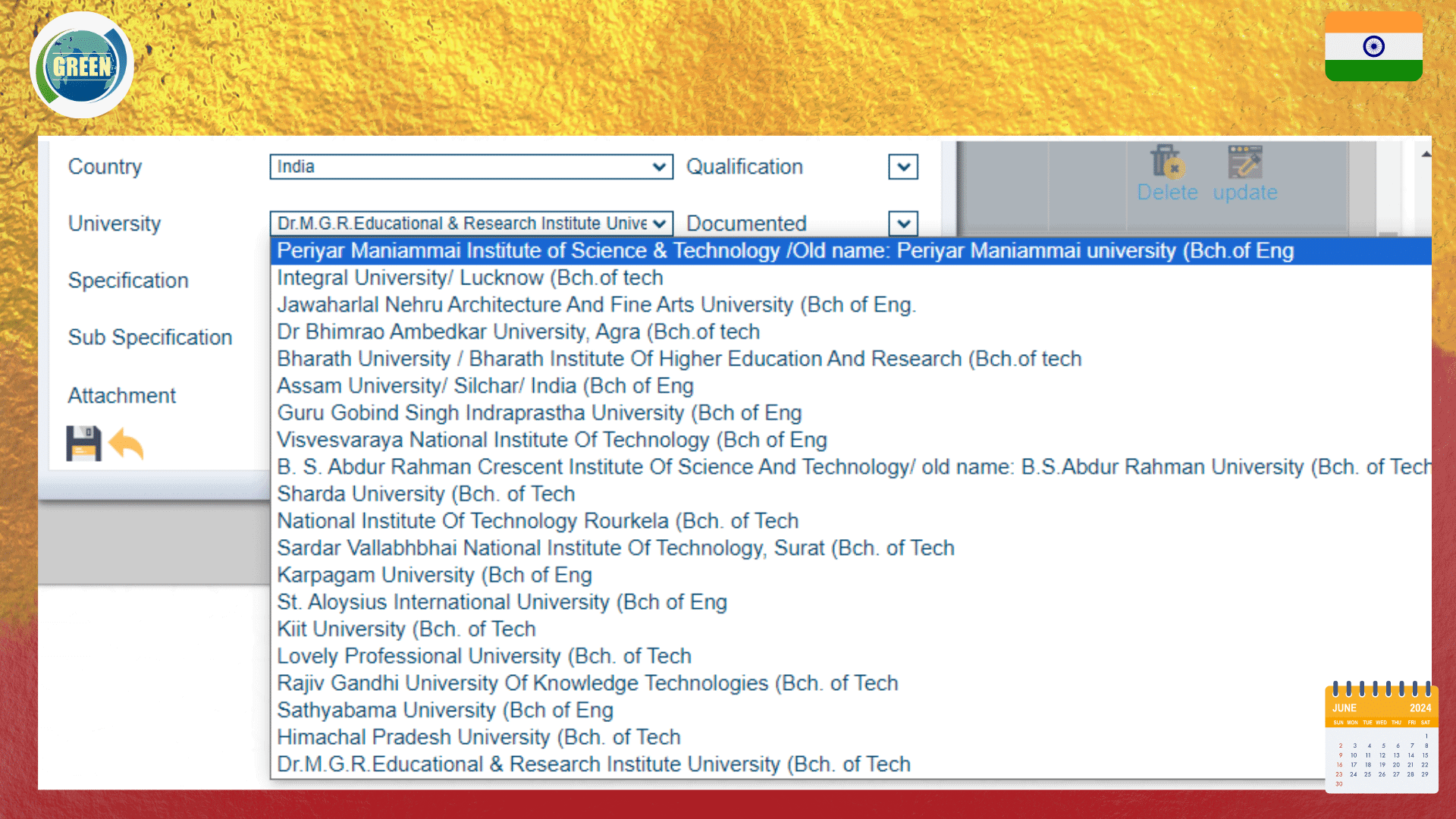Select Integral University Lucknow option
This screenshot has width=1456, height=819.
(x=469, y=278)
